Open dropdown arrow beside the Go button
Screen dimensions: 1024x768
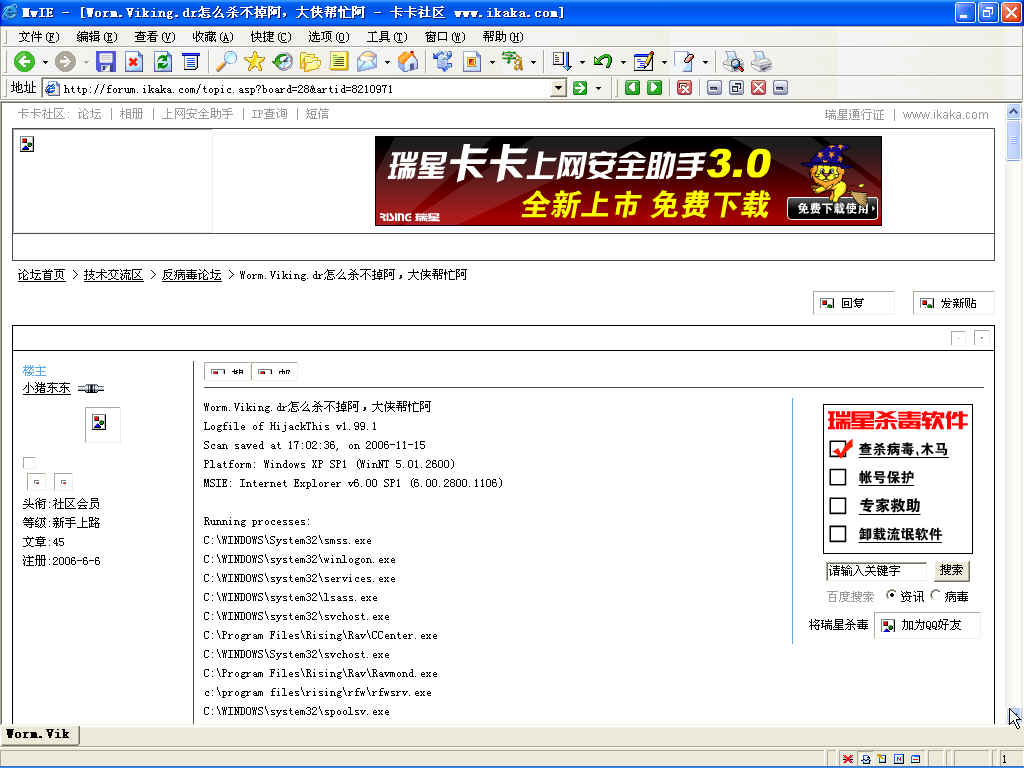(x=598, y=88)
